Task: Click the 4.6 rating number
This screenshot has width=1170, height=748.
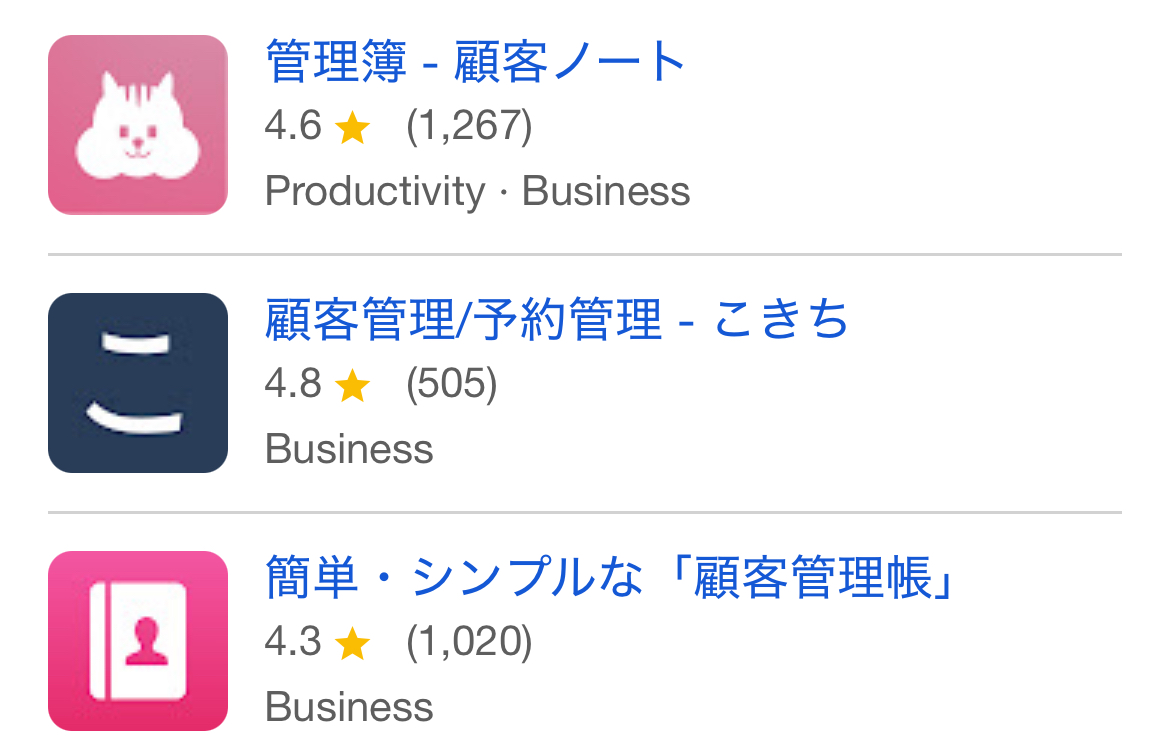Action: point(293,125)
